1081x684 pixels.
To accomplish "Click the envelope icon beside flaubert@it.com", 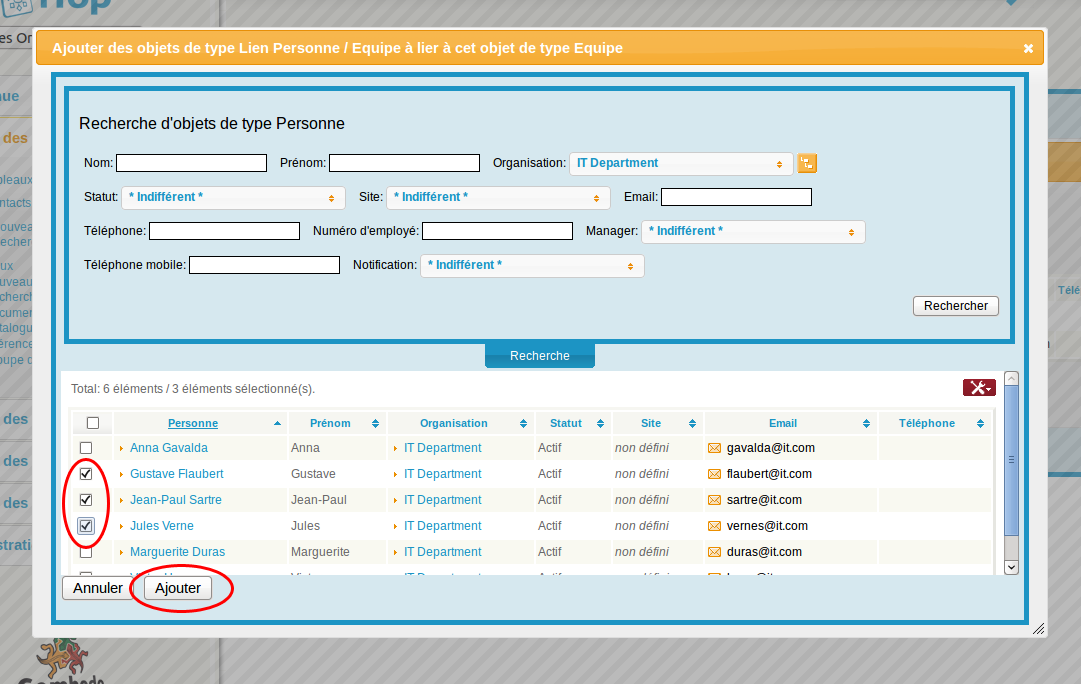I will 714,474.
